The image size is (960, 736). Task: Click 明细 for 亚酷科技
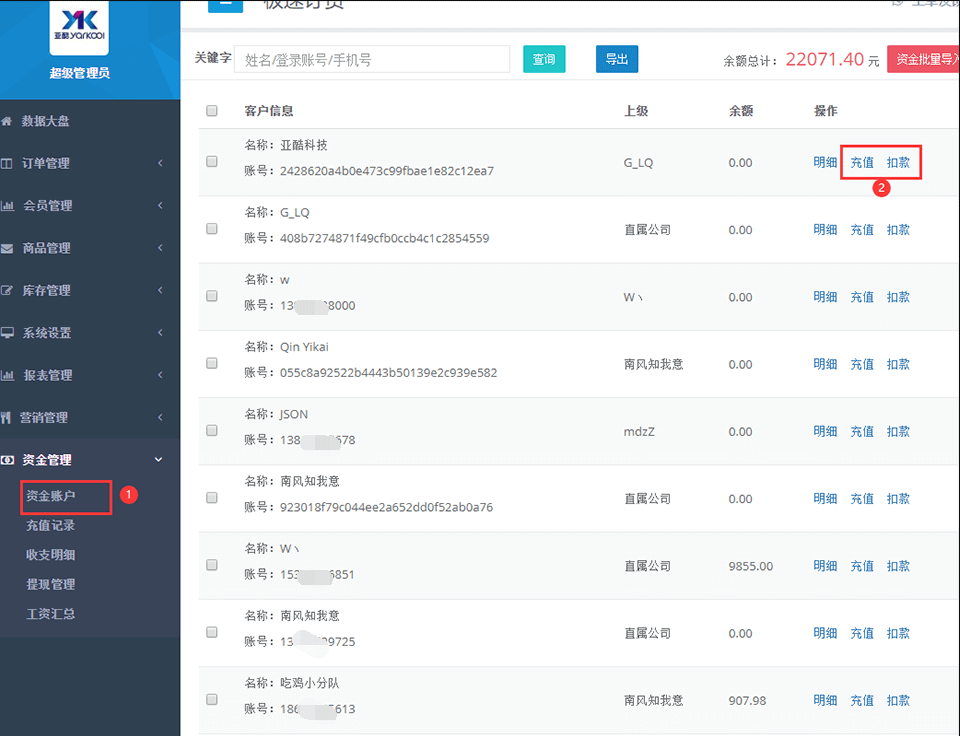(825, 162)
